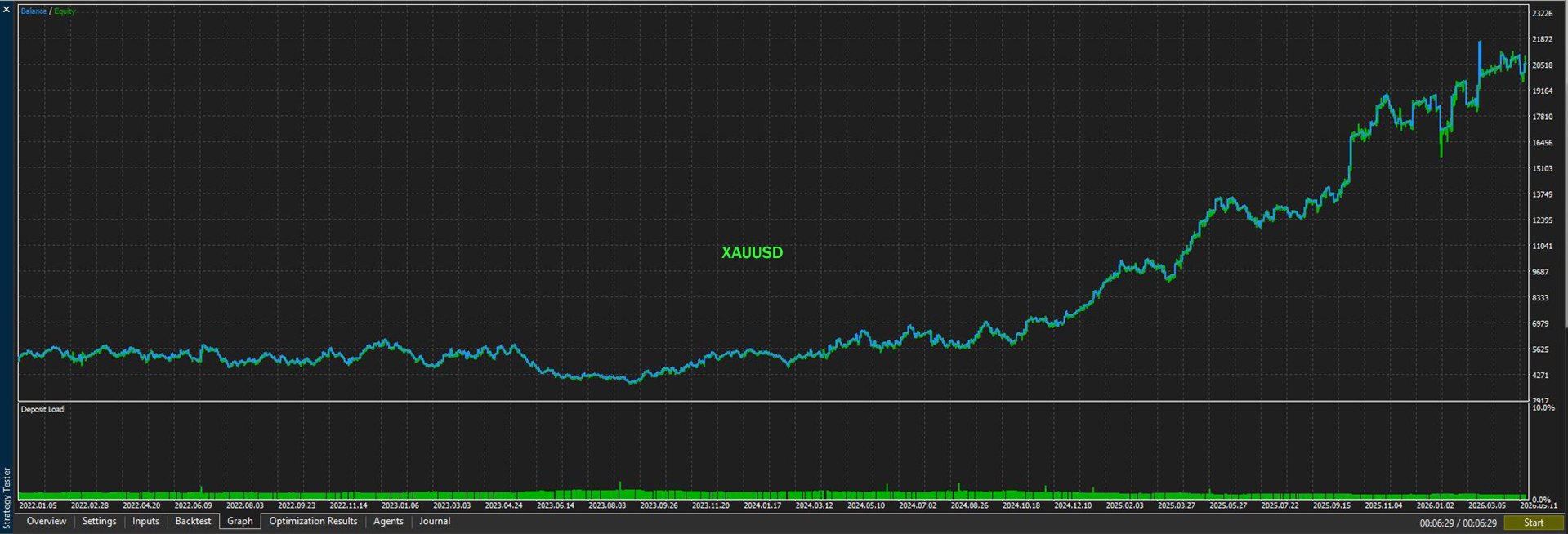Switch to the Overview tab
This screenshot has width=1568, height=534.
coord(47,522)
